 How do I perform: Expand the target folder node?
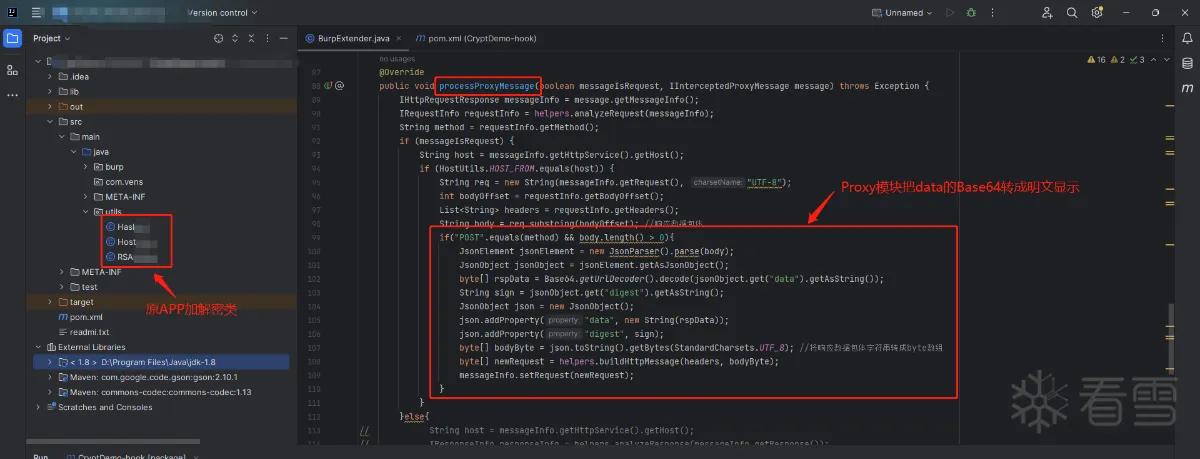50,301
